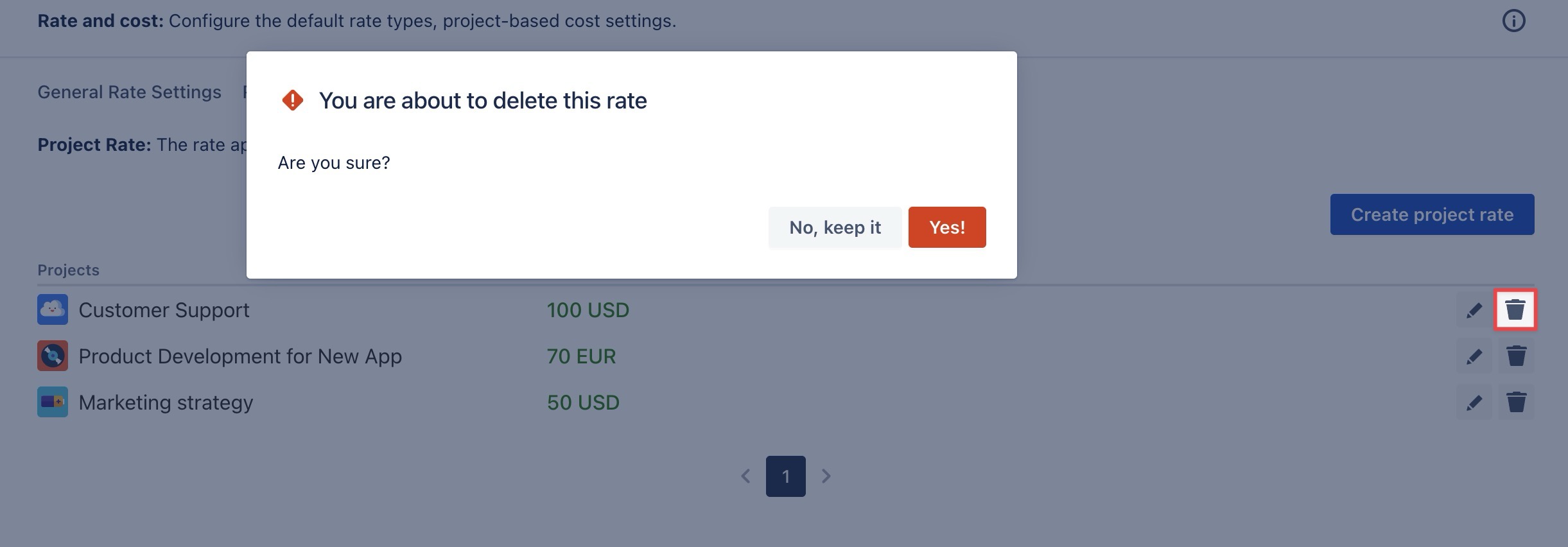Cancel with No, keep it button

tap(835, 227)
